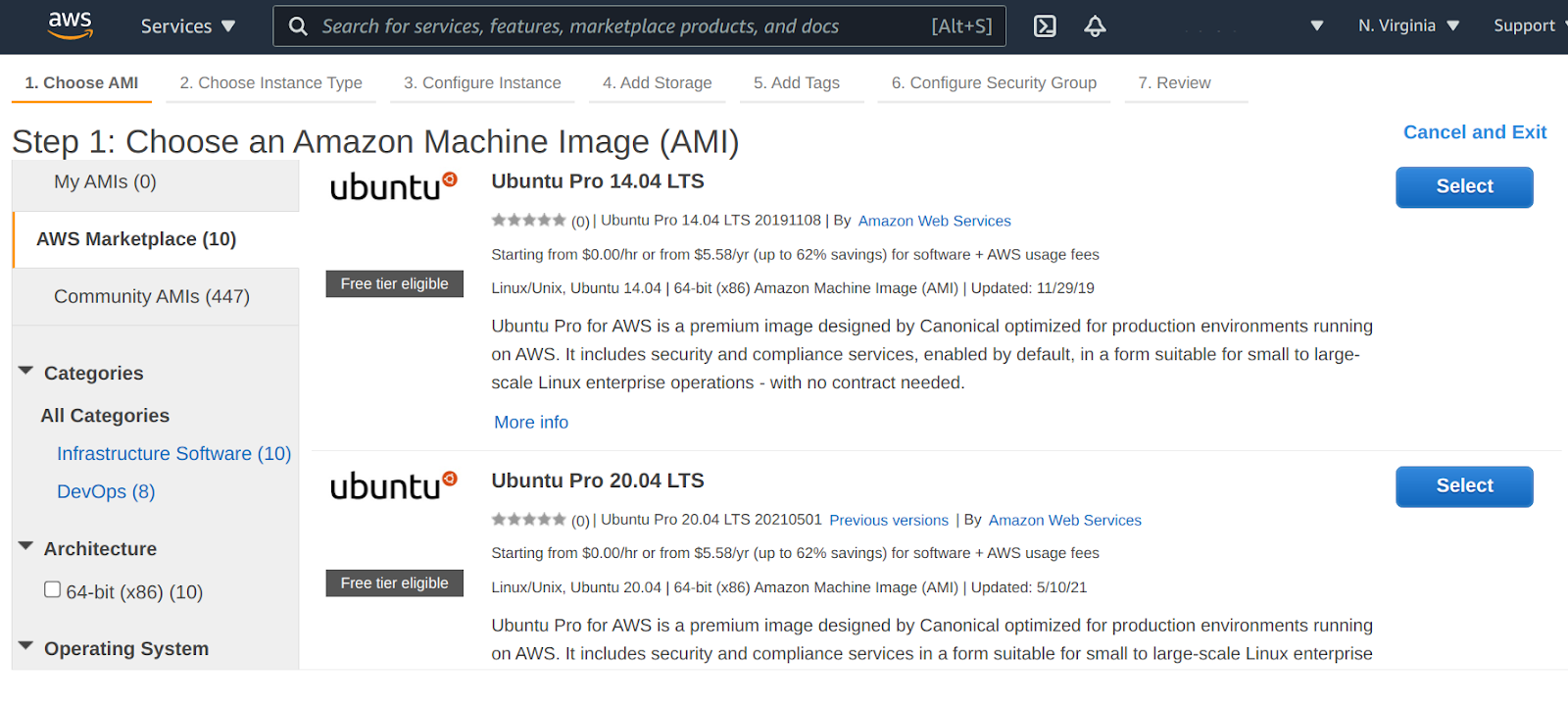This screenshot has width=1568, height=709.
Task: Go to 2. Choose Instance Type step
Action: [270, 83]
